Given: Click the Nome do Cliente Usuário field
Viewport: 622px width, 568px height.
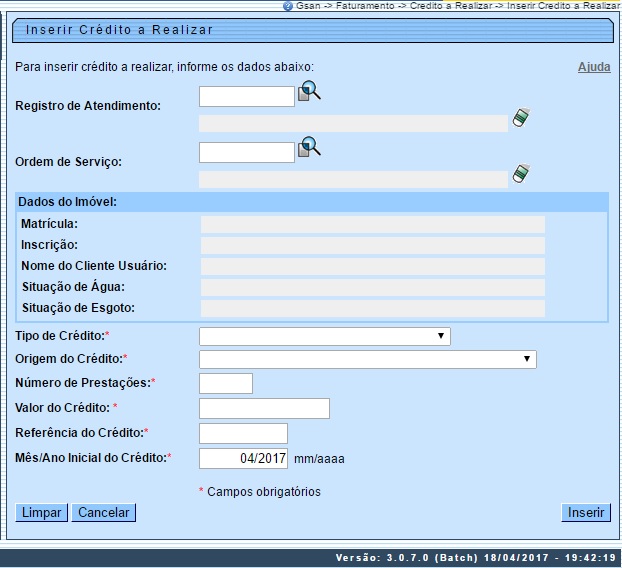Looking at the screenshot, I should 372,267.
